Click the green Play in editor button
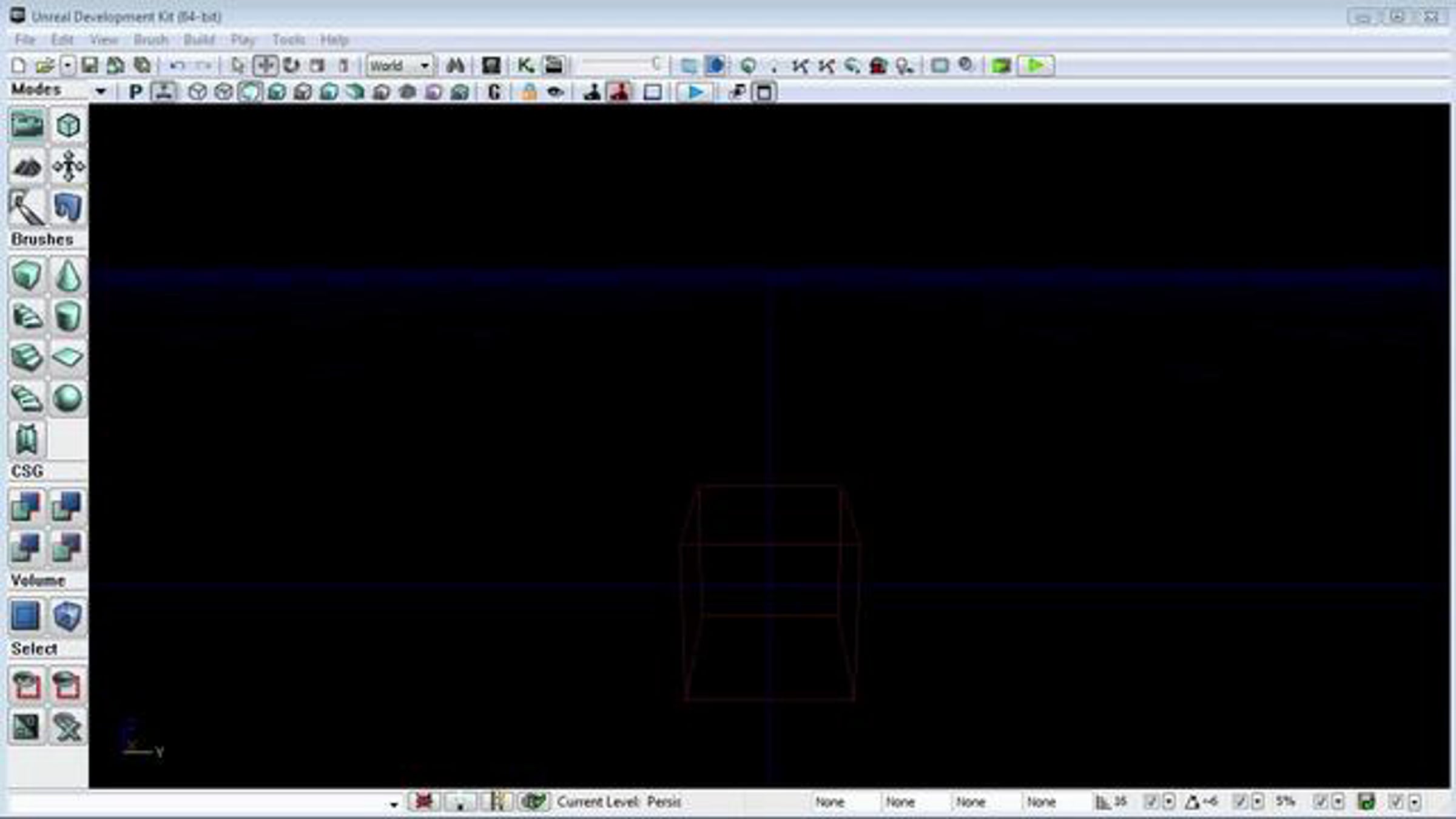The image size is (1456, 819). pos(1036,66)
